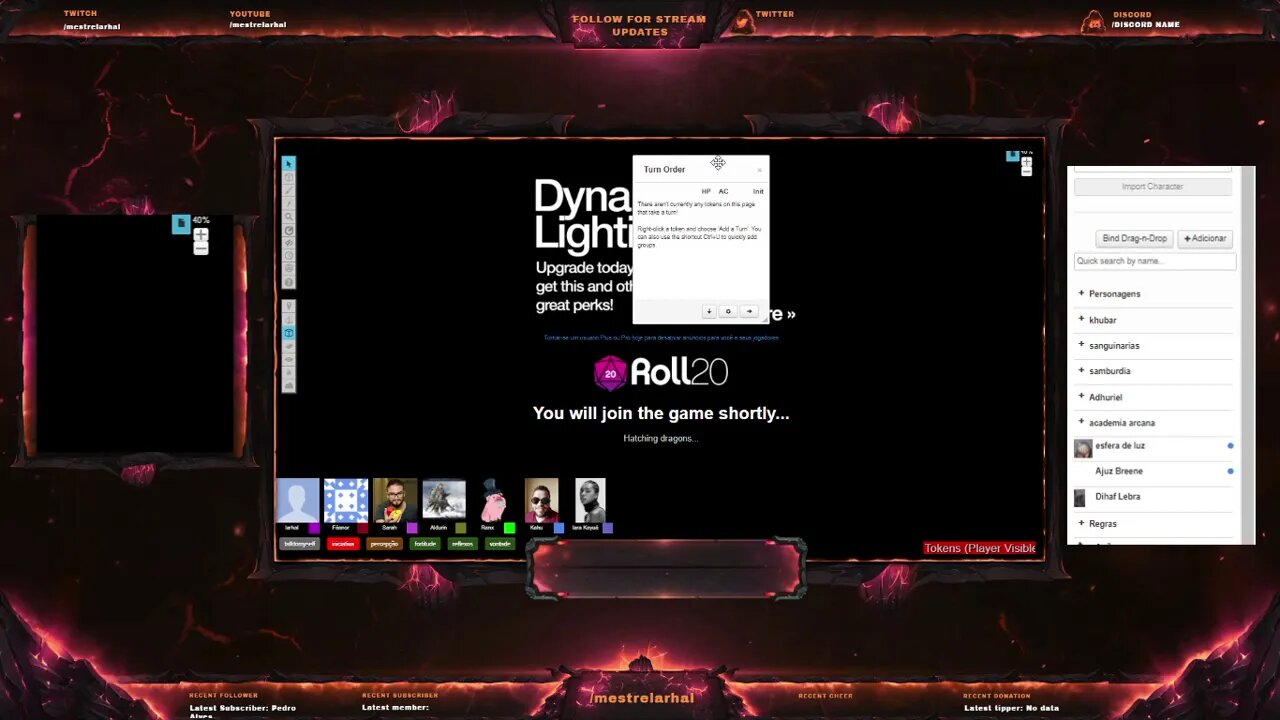Image resolution: width=1280 pixels, height=720 pixels.
Task: Zoom in with plus button in main map
Action: pos(1026,161)
